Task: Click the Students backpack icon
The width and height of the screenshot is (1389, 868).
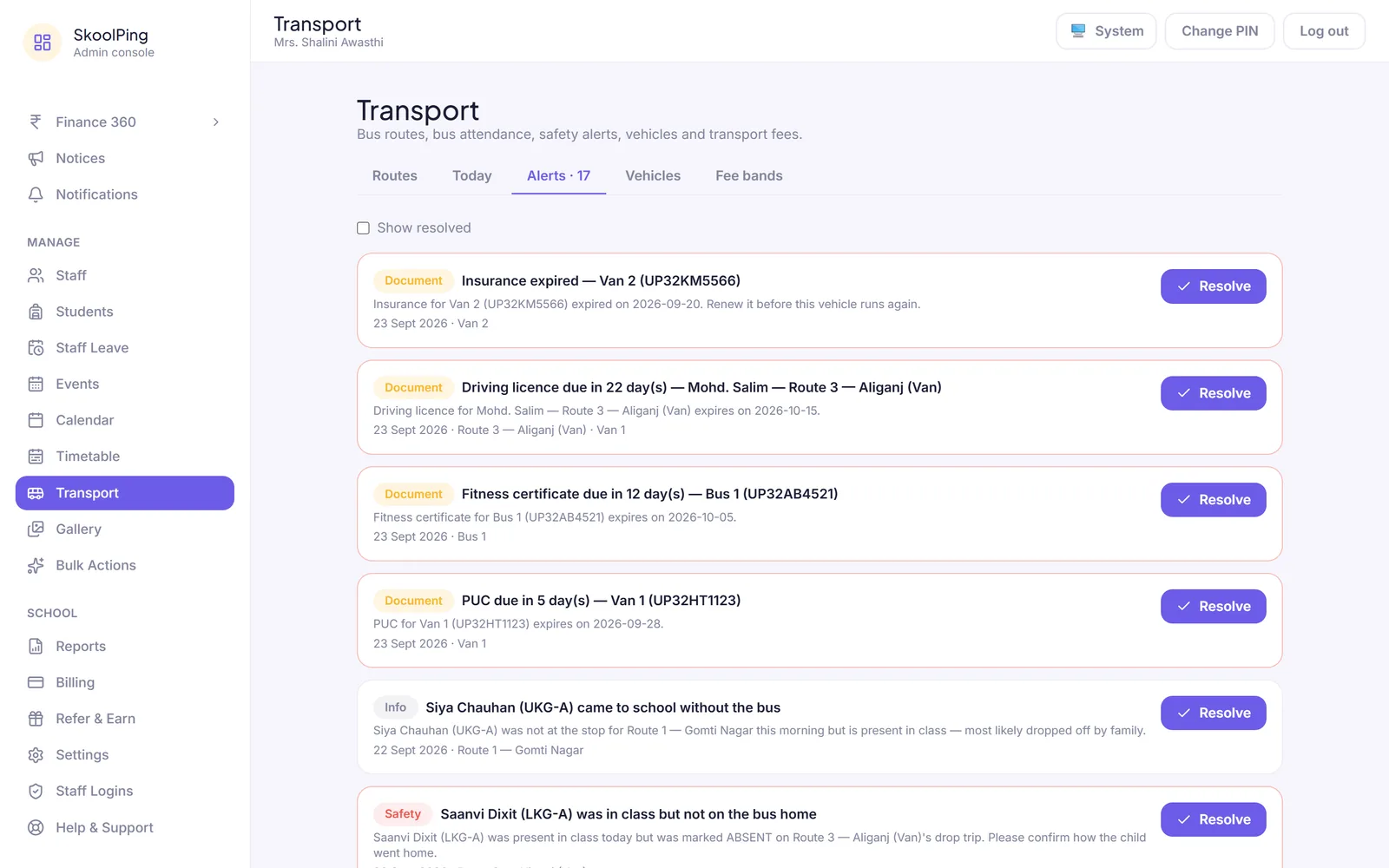Action: coord(36,312)
